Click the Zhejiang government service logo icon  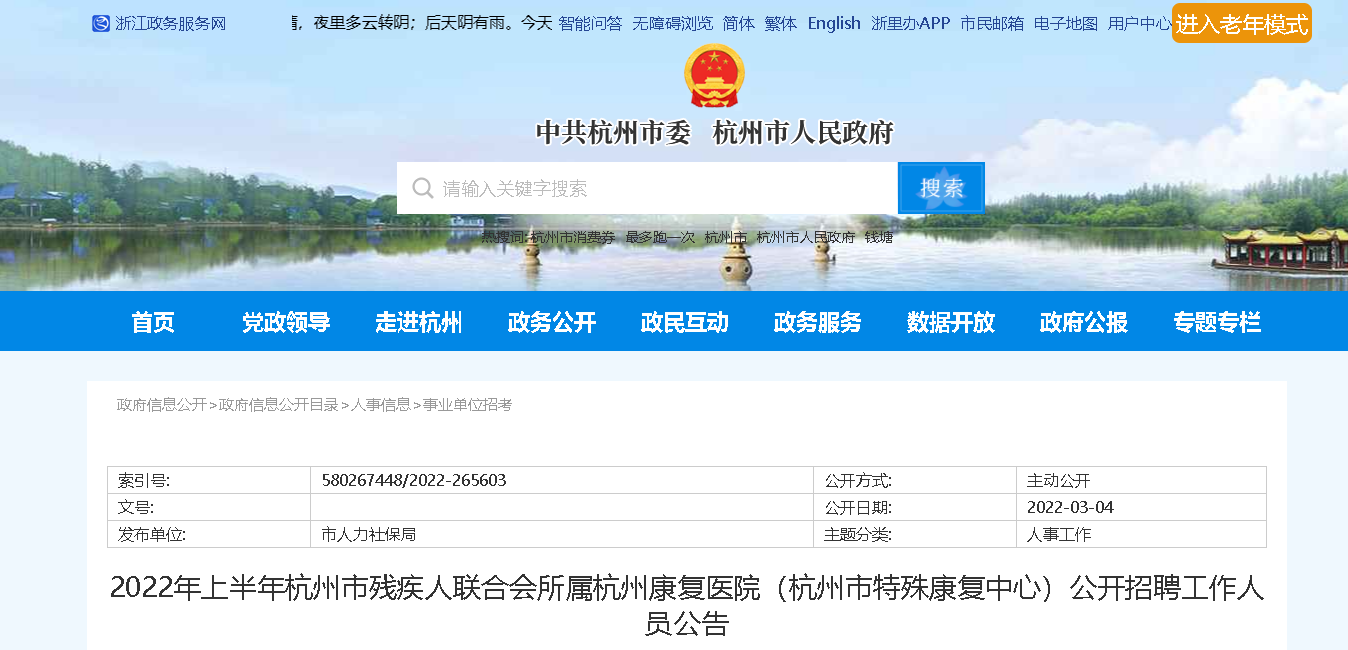(x=101, y=23)
